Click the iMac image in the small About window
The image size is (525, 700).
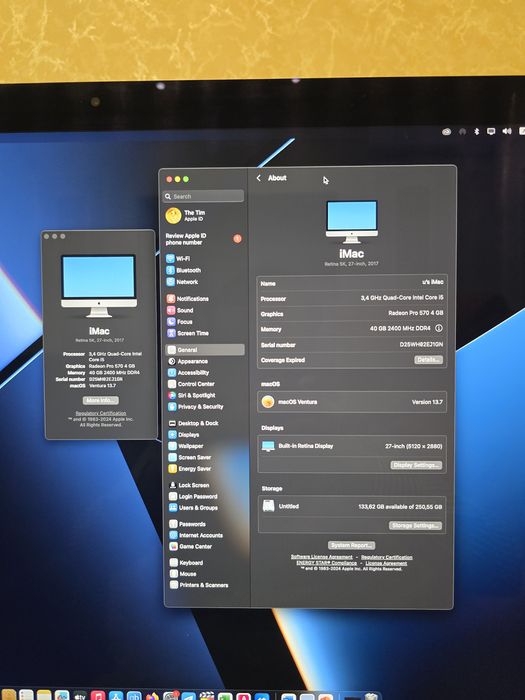point(99,286)
